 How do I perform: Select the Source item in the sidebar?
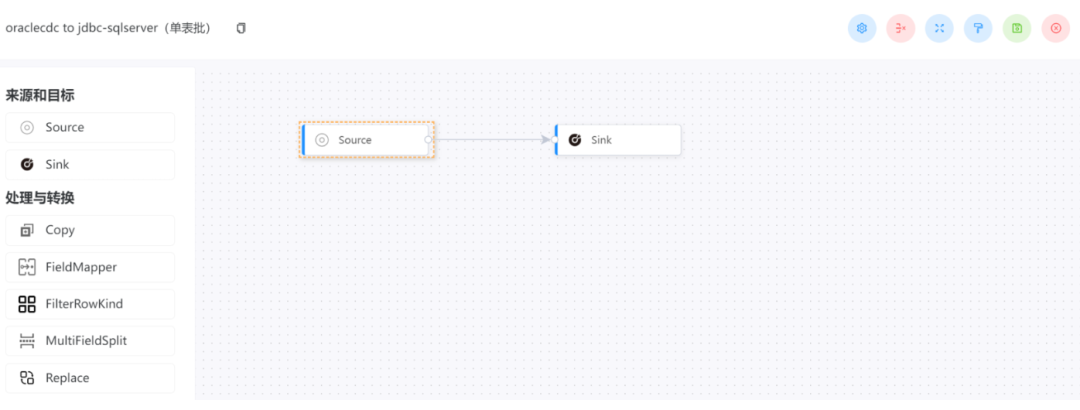90,127
